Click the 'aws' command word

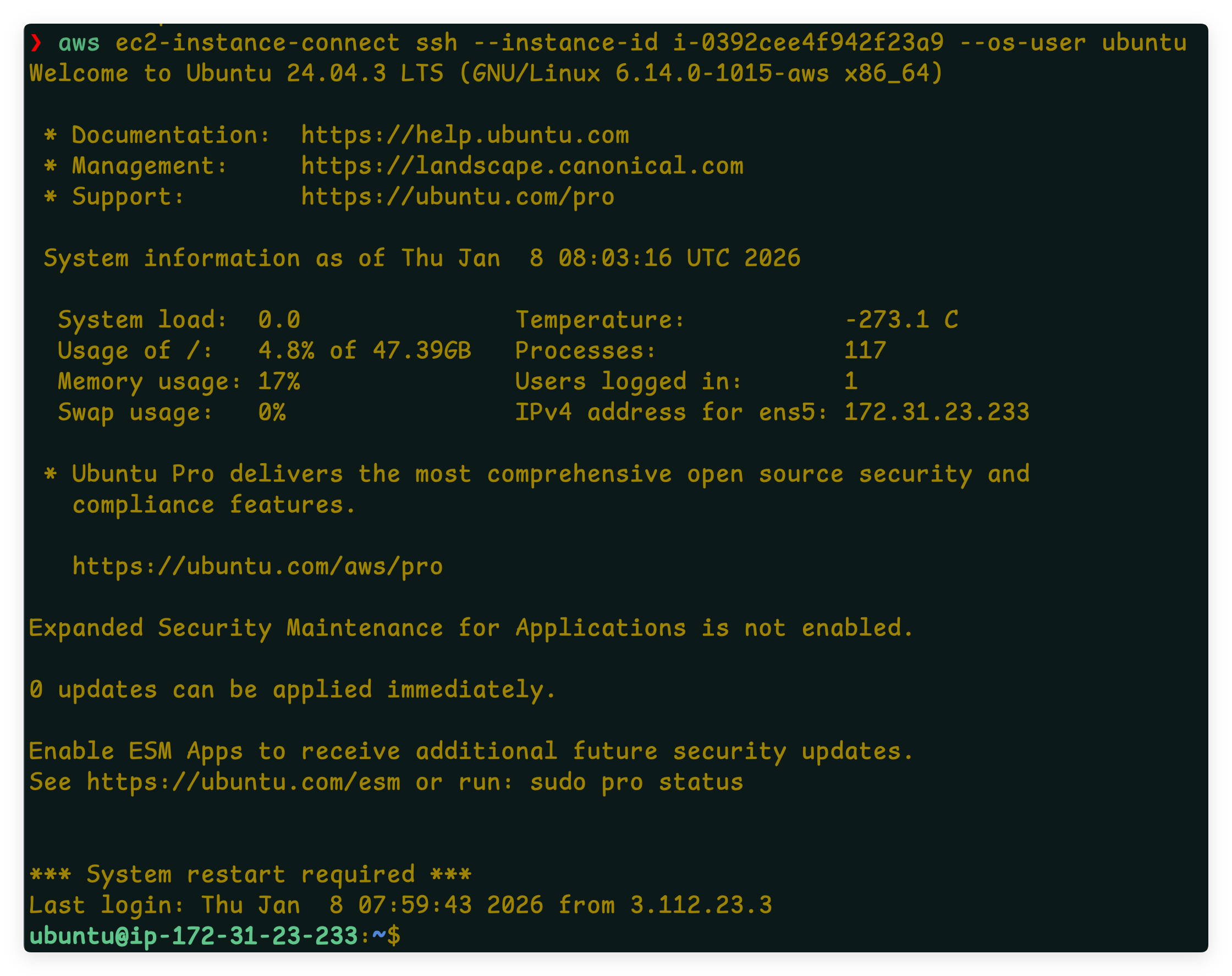click(x=79, y=43)
